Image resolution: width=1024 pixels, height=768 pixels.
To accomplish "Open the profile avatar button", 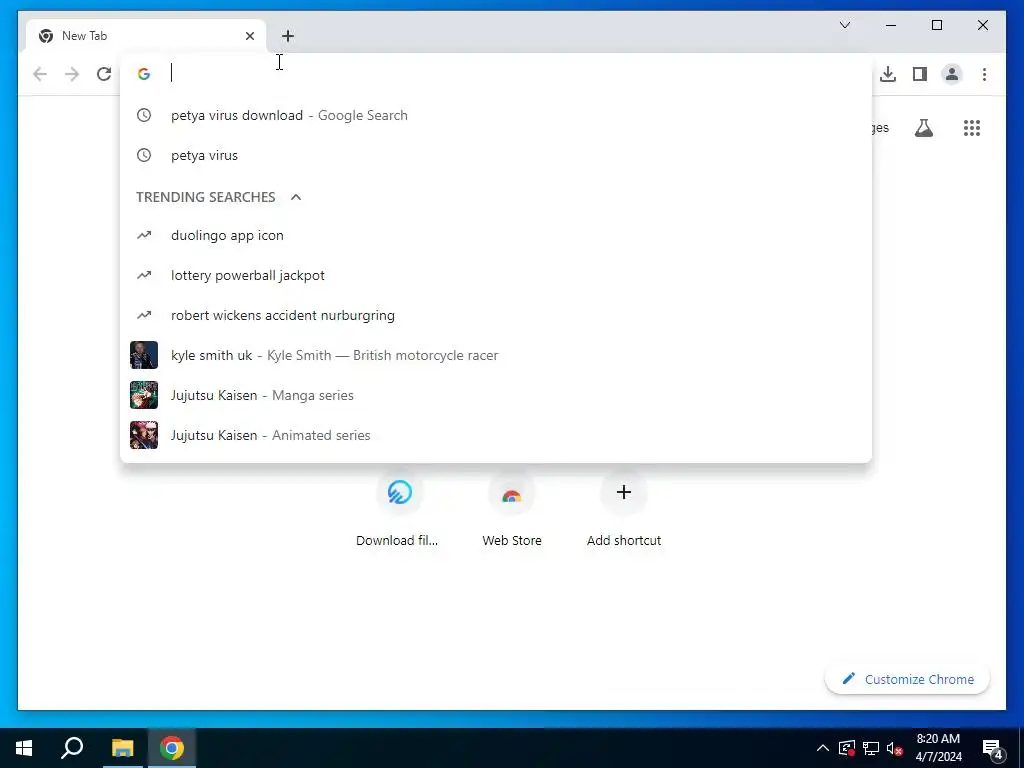I will pos(952,74).
